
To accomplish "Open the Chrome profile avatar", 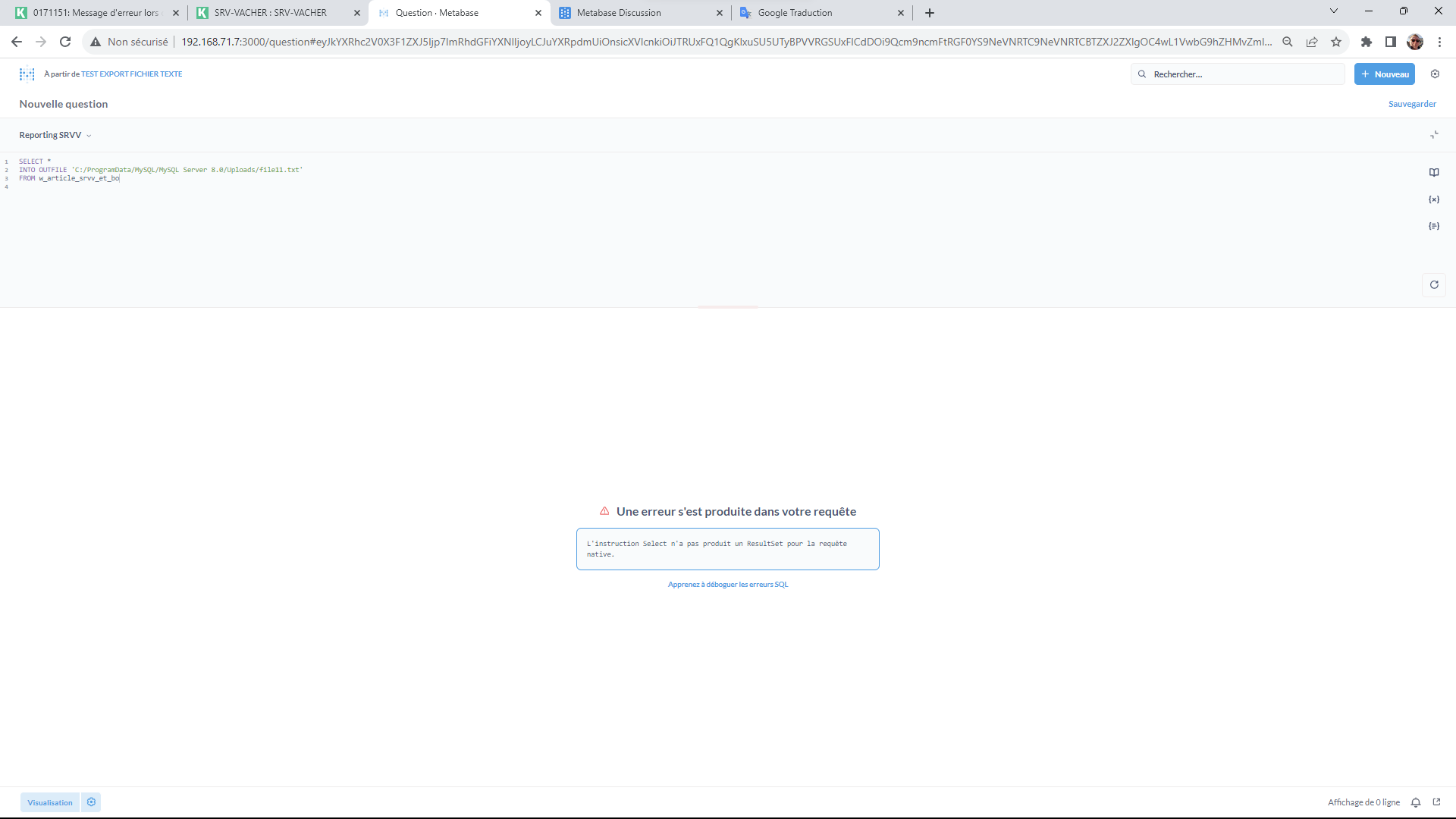I will pos(1415,42).
